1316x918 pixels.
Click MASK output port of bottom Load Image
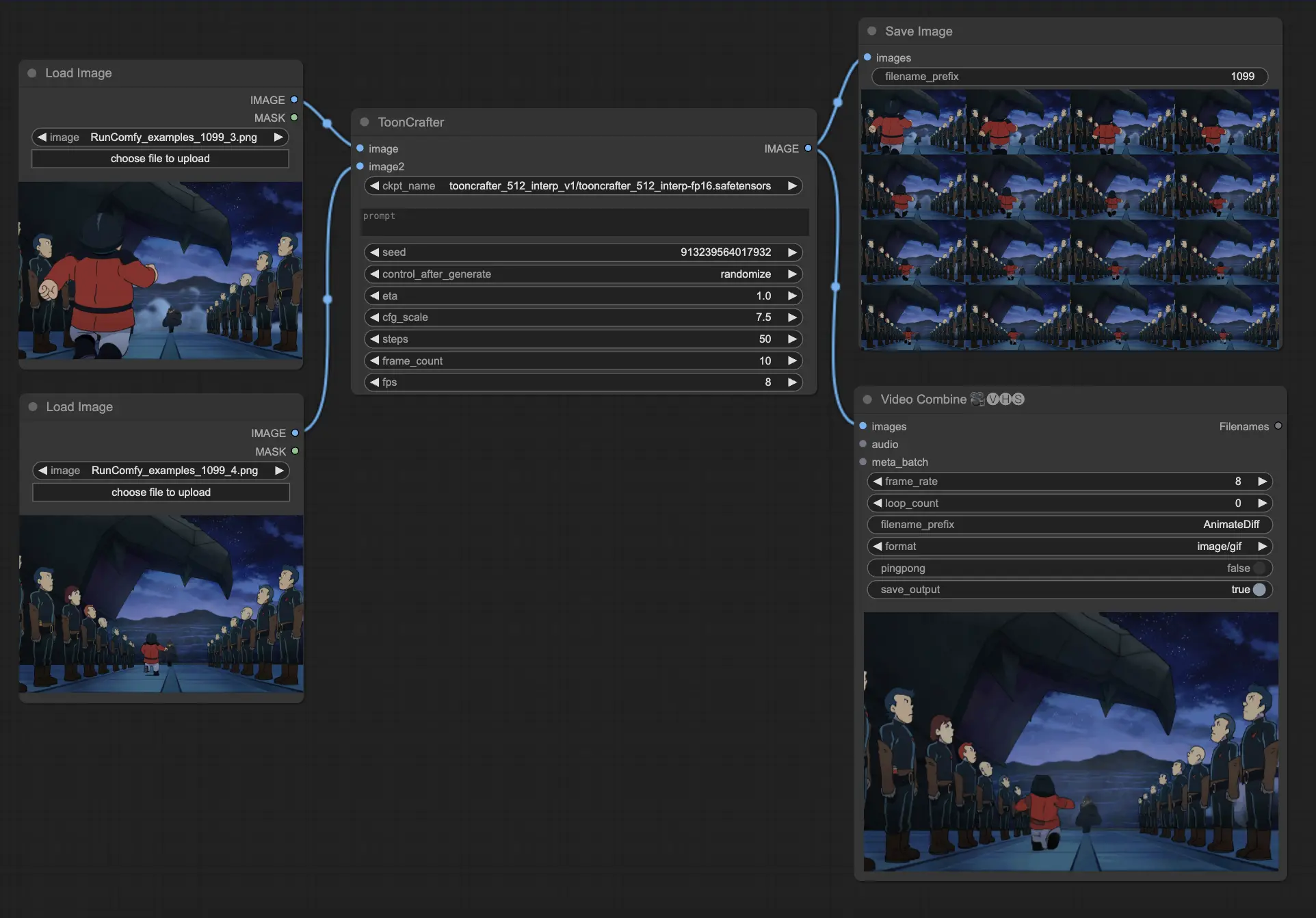coord(295,451)
